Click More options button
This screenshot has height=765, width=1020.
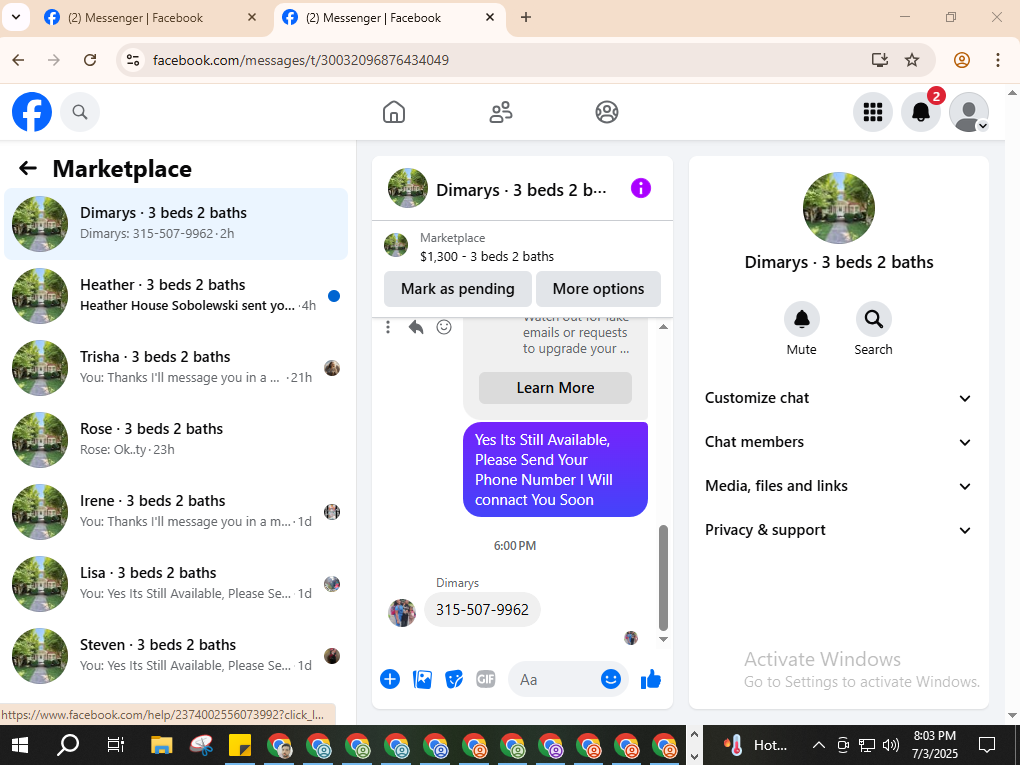click(598, 289)
